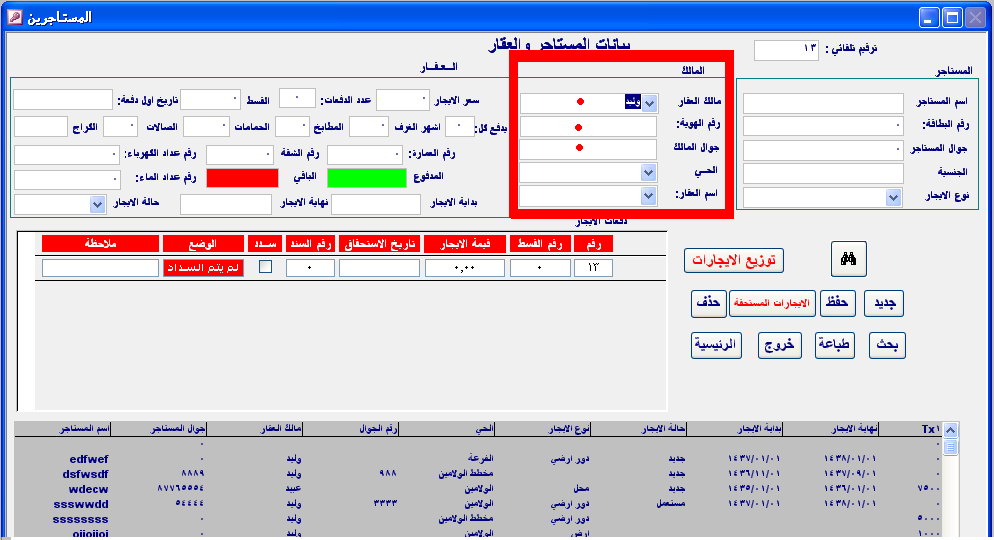Click the الجنسية nationality field
The image size is (994, 540).
pos(823,173)
